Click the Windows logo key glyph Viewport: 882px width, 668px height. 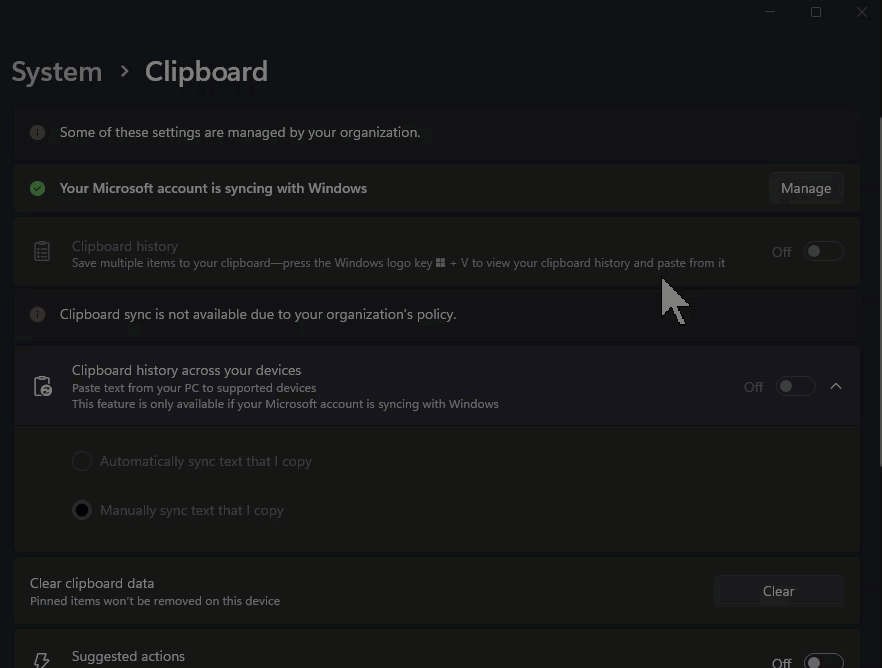(x=440, y=263)
